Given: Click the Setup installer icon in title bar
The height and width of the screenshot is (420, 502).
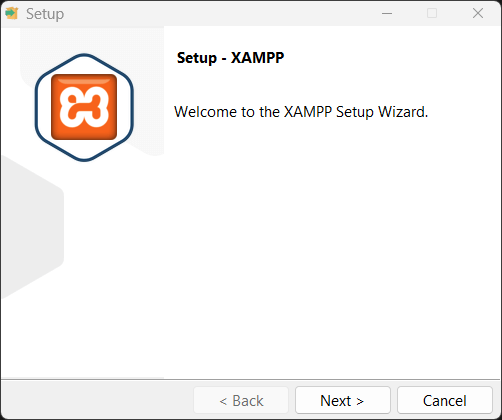Looking at the screenshot, I should [x=12, y=13].
